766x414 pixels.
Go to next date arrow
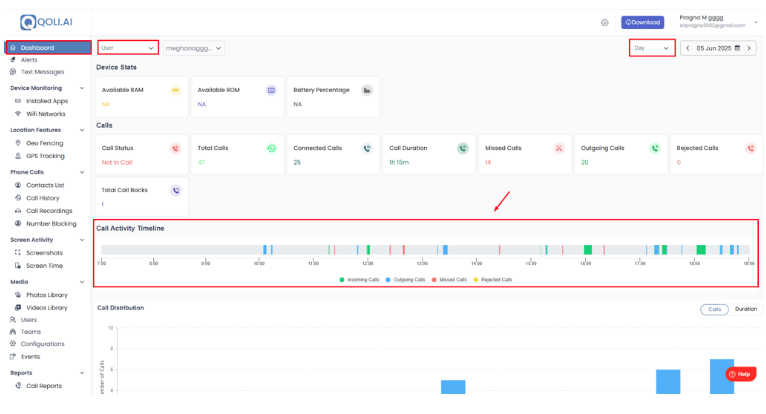click(x=749, y=48)
